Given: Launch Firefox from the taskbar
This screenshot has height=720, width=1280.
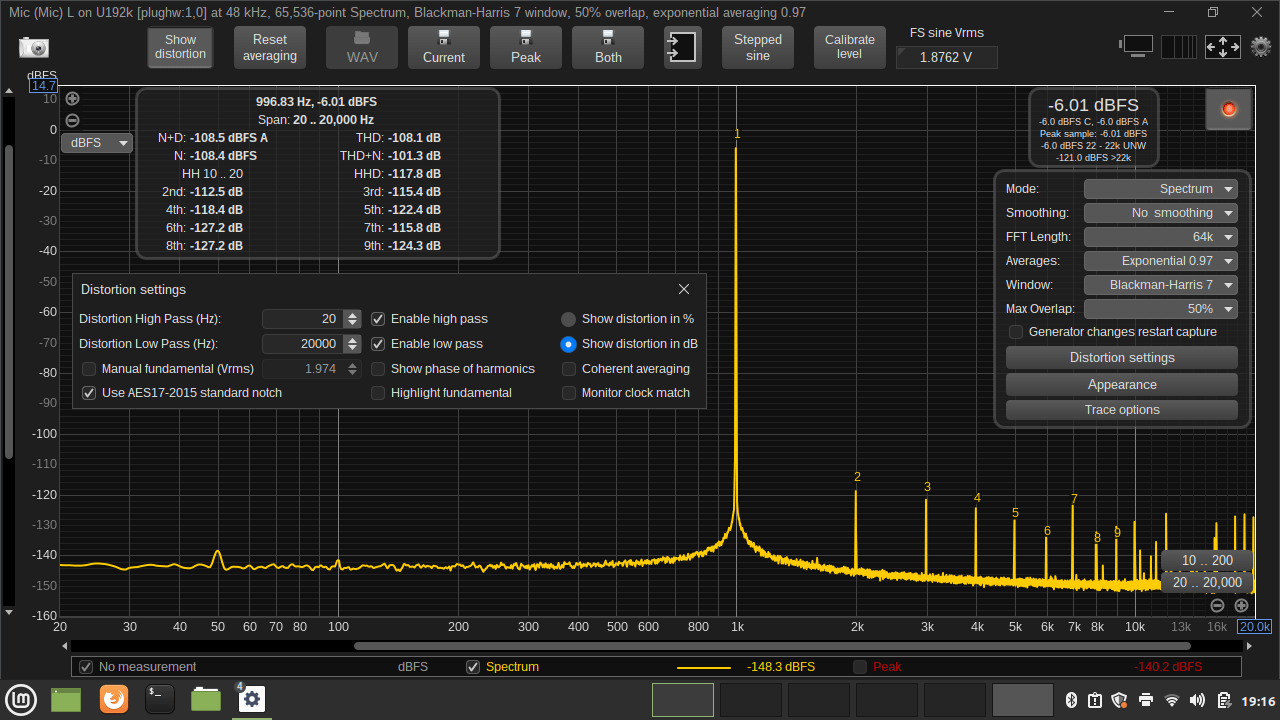Looking at the screenshot, I should tap(114, 699).
